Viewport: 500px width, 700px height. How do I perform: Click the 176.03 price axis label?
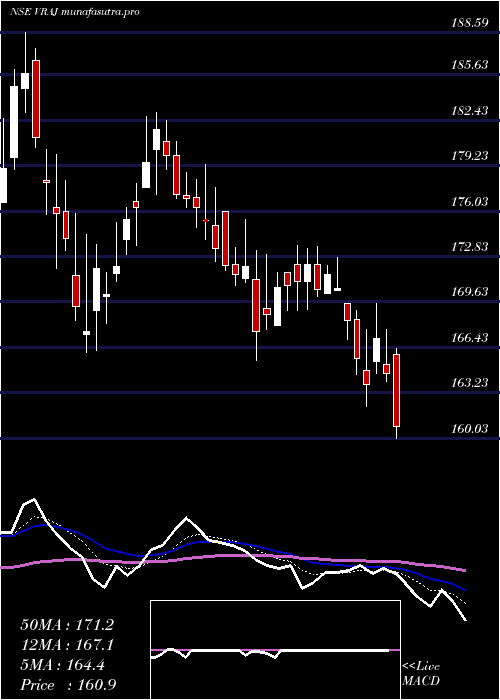pyautogui.click(x=469, y=202)
